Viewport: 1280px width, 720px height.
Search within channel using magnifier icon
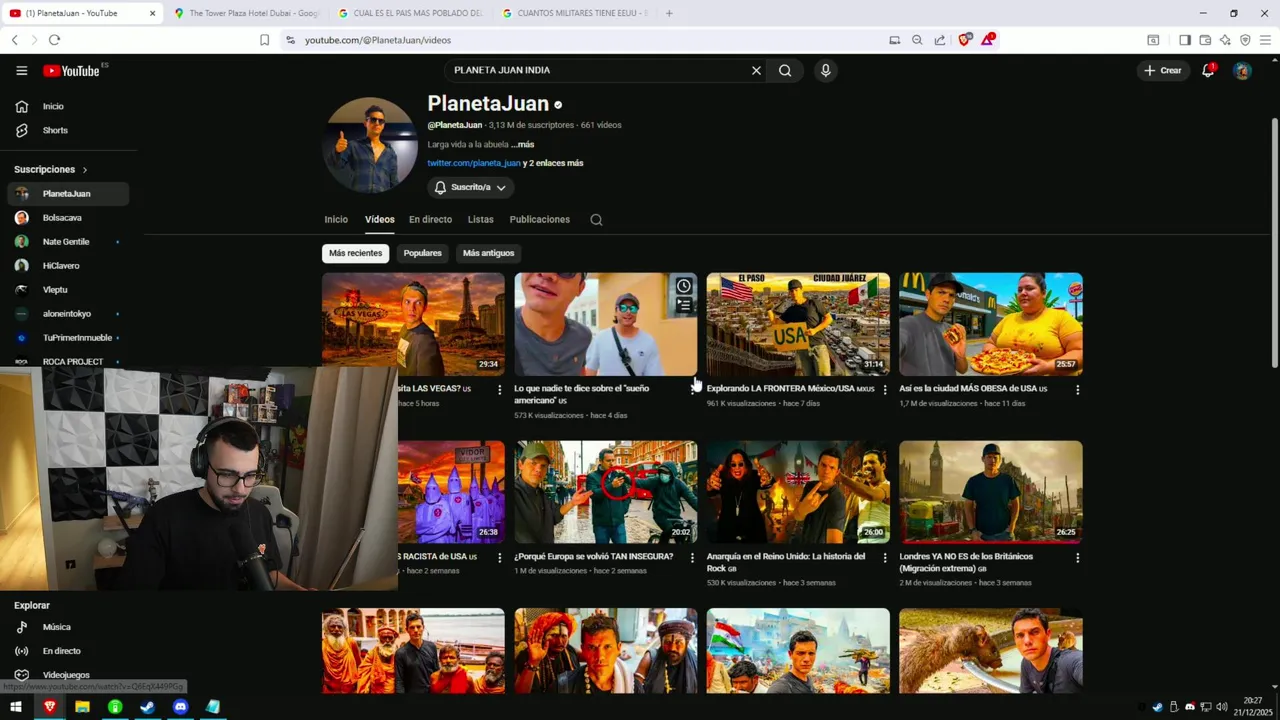596,220
